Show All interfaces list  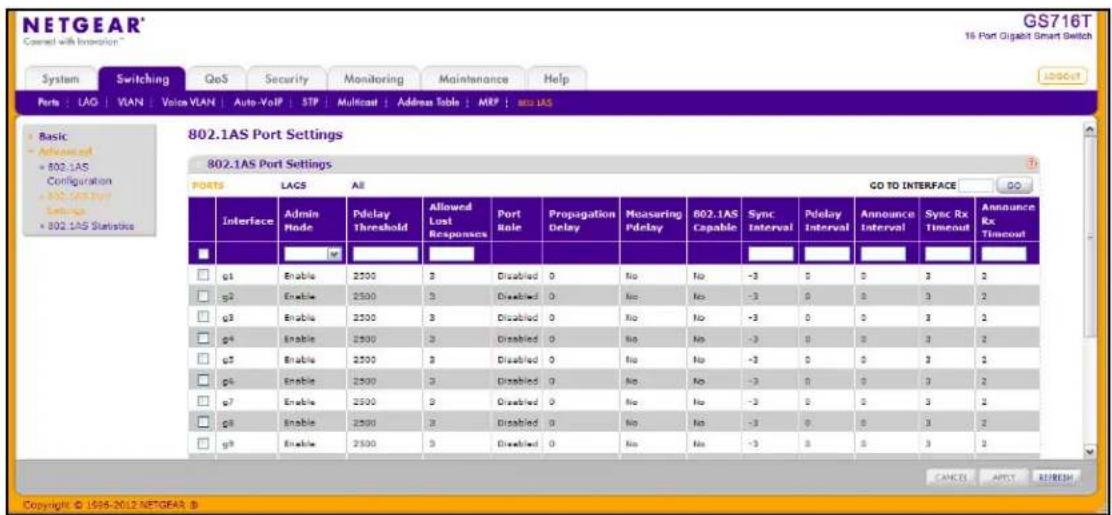357,185
